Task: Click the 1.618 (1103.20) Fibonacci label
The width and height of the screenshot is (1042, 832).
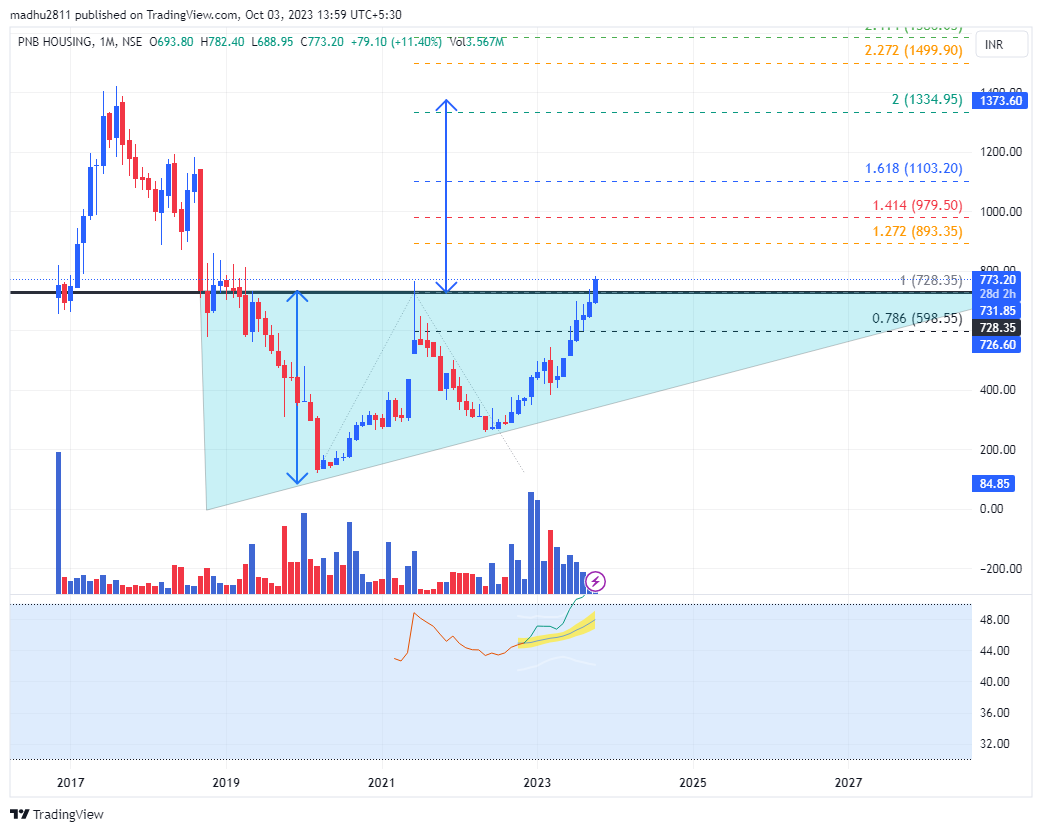Action: [x=913, y=168]
